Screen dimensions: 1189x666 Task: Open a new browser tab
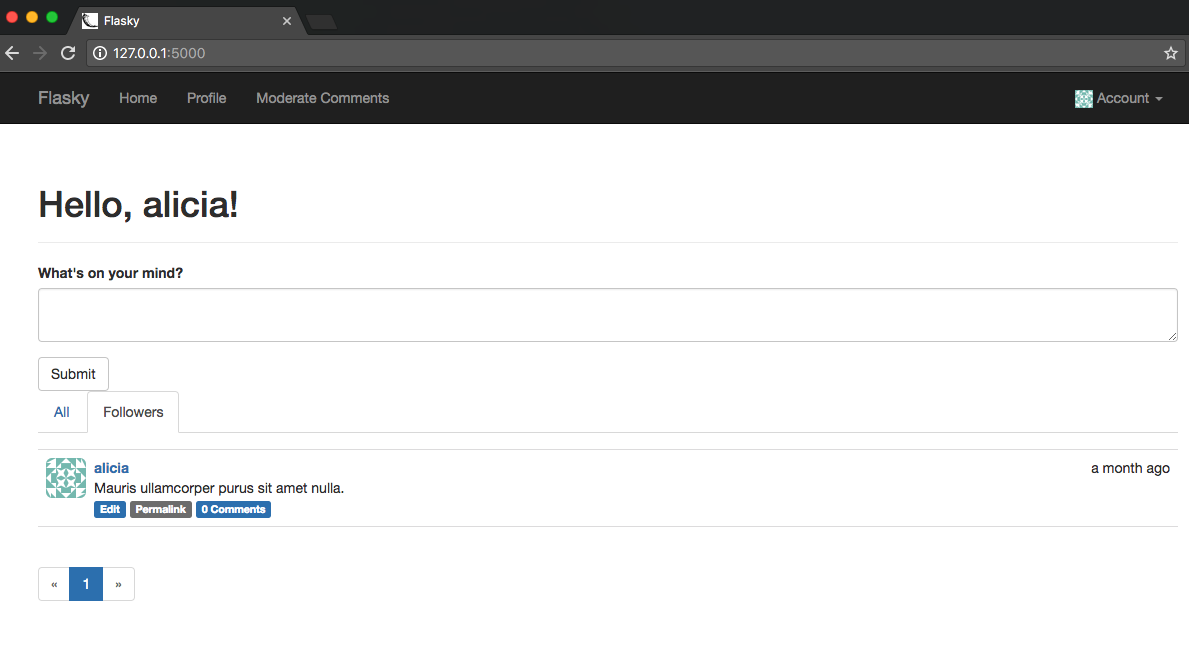[321, 21]
